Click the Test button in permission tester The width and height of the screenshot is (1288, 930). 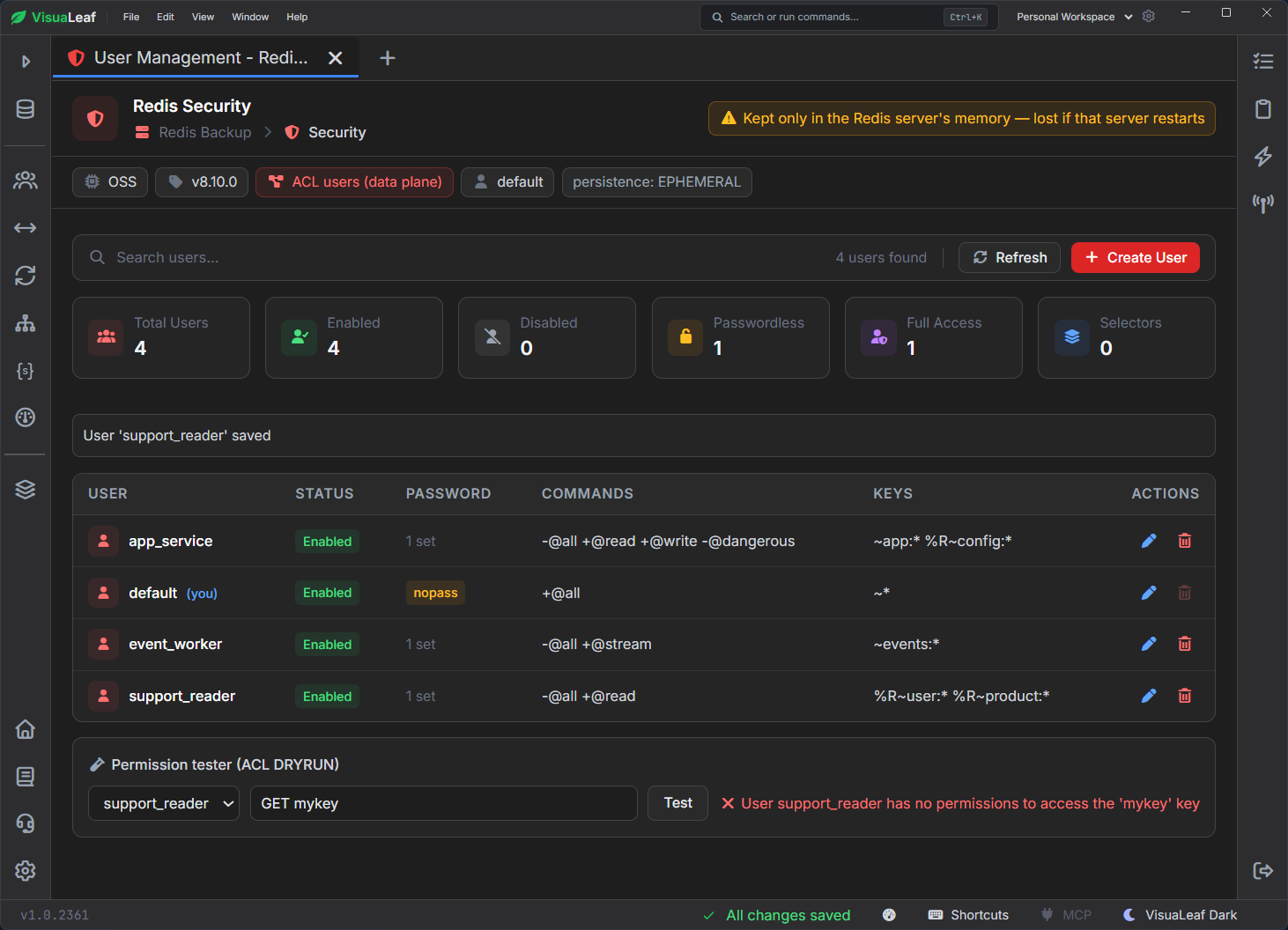[677, 803]
